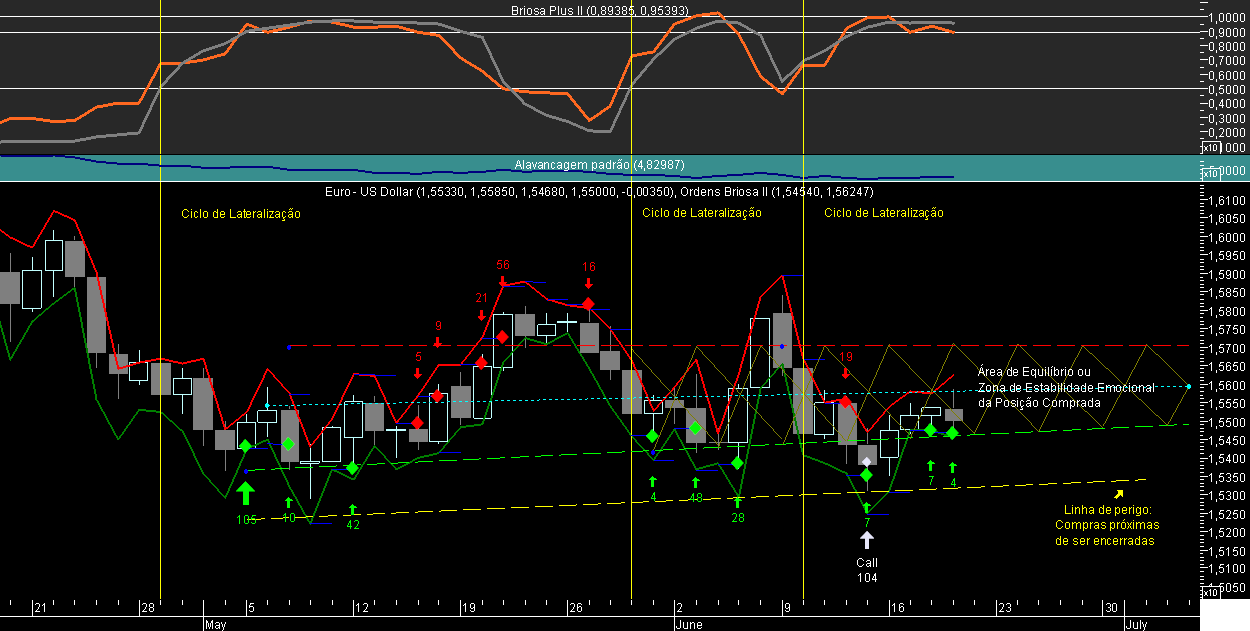Click the small yellow arrow beside 'Linha de perigo'
The image size is (1250, 631).
[x=1118, y=493]
